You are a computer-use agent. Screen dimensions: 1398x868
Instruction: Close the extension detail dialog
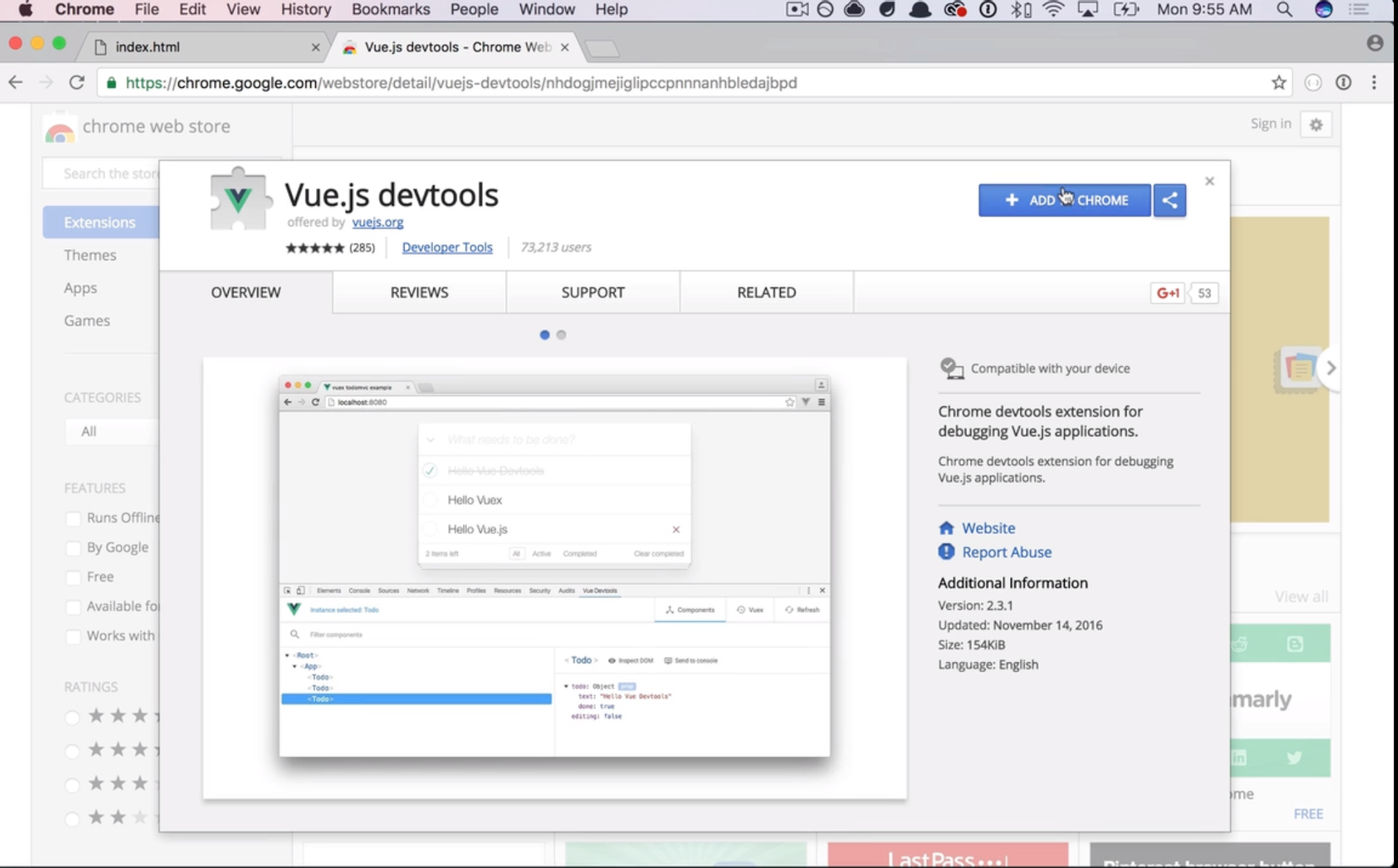1210,181
